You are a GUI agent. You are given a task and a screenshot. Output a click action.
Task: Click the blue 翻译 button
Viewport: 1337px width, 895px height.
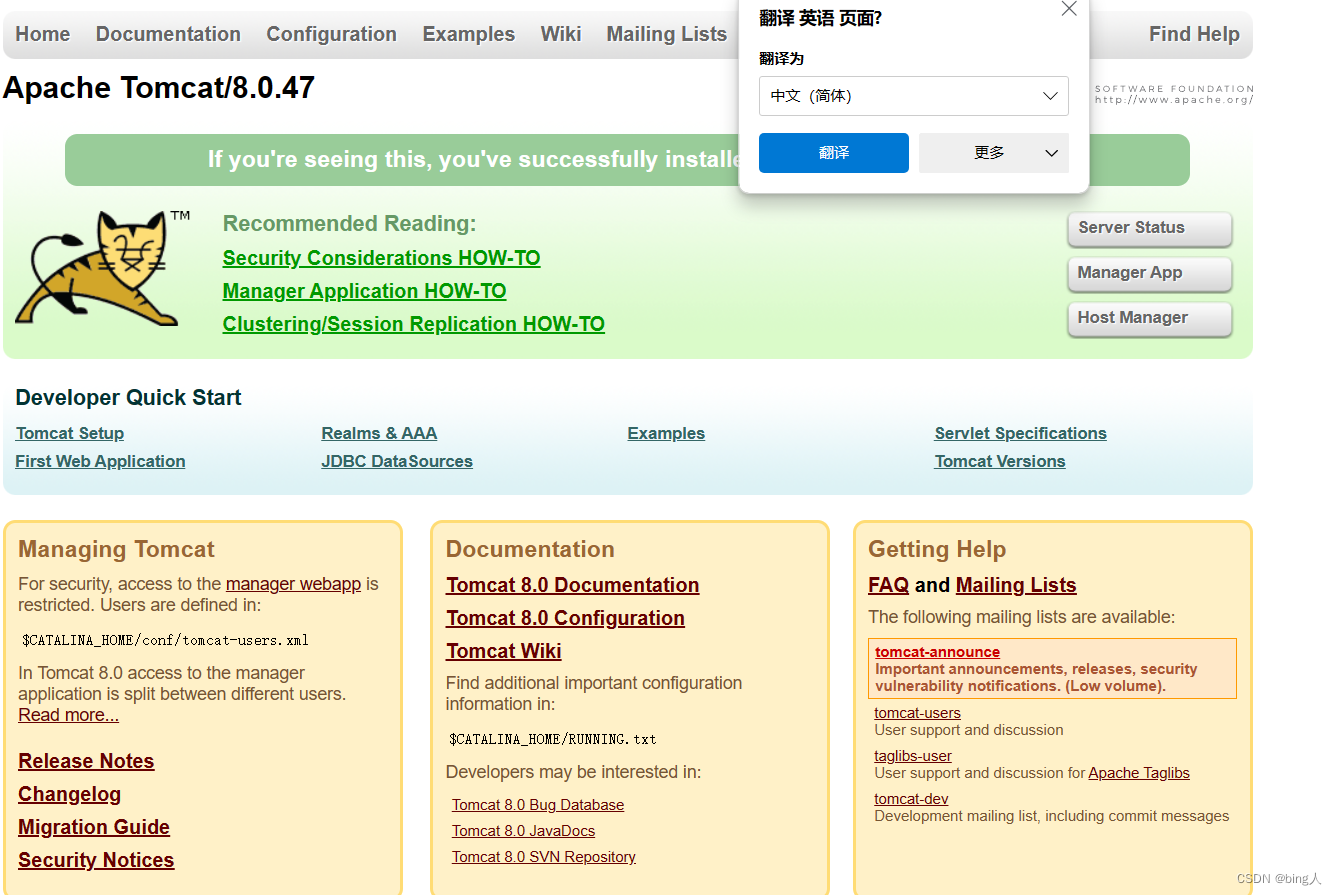pos(834,153)
